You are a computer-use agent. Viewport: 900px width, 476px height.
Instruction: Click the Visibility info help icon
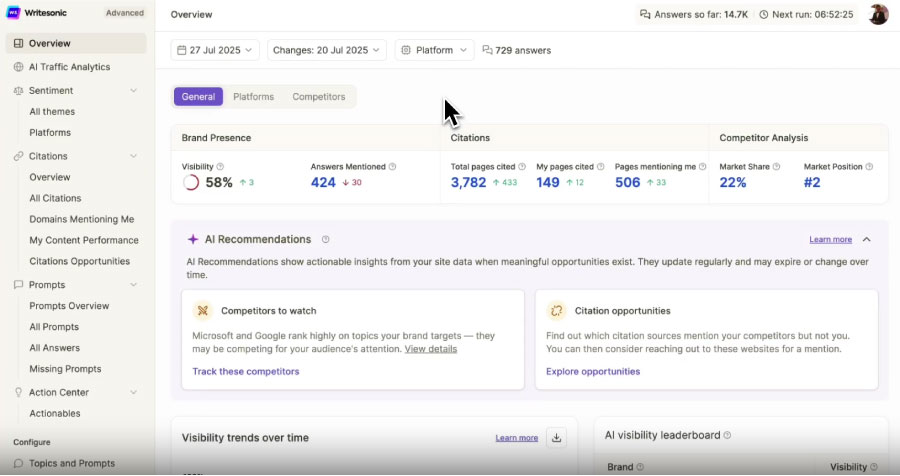(220, 167)
